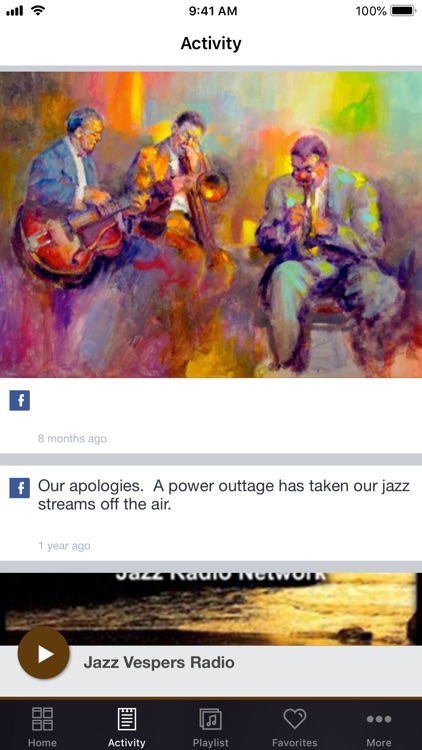Open the Jazz Radio Network sunset image

(x=211, y=609)
